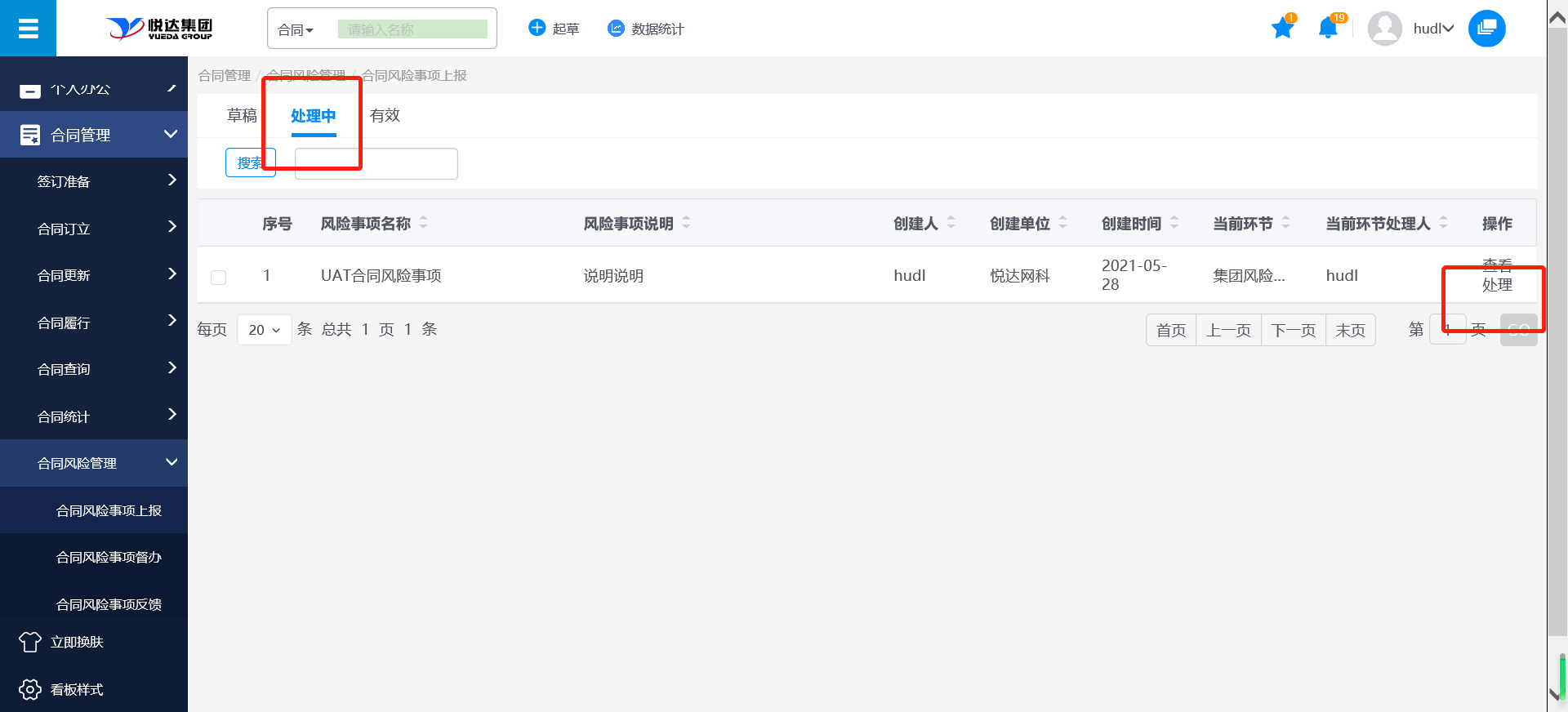This screenshot has height=712, width=1568.
Task: Click the blue windows stack icon
Action: point(1486,29)
